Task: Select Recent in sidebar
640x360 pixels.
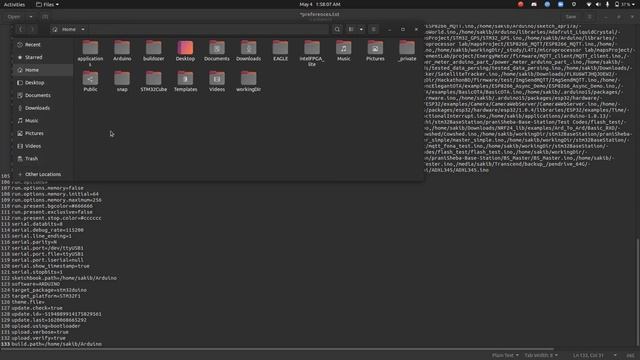Action: click(42, 44)
